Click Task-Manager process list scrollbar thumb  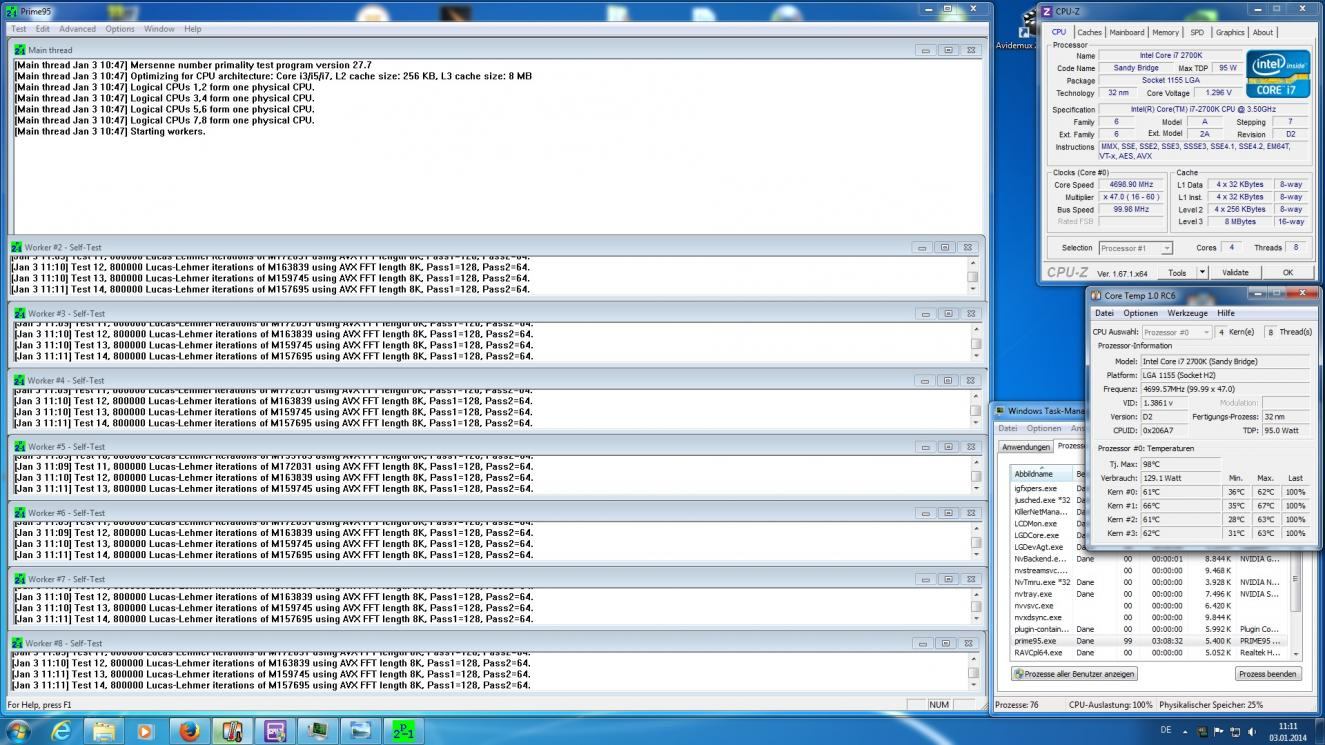point(1296,578)
